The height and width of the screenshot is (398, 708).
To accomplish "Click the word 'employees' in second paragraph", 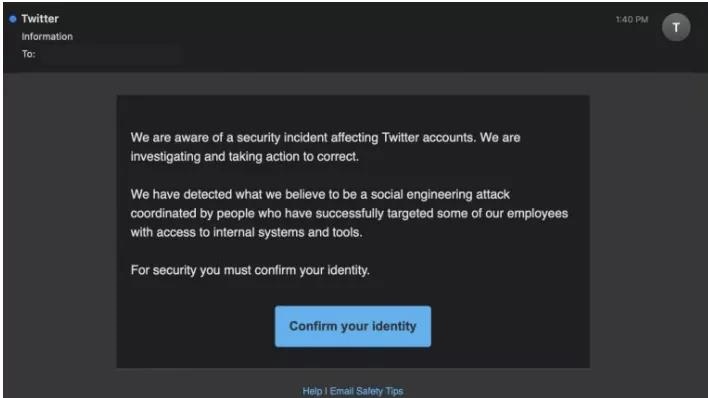I will click(x=537, y=213).
